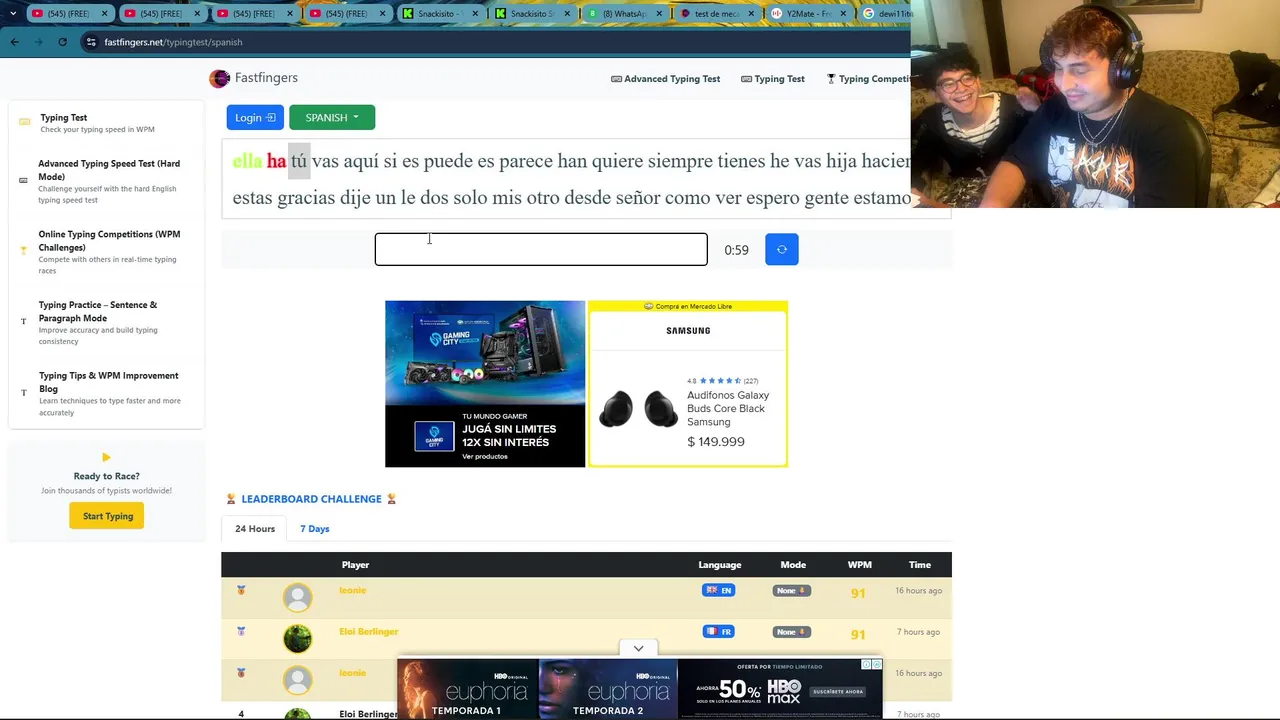The width and height of the screenshot is (1280, 720).
Task: Click the Eloi Berlinger avatar in FR row
Action: (x=297, y=638)
